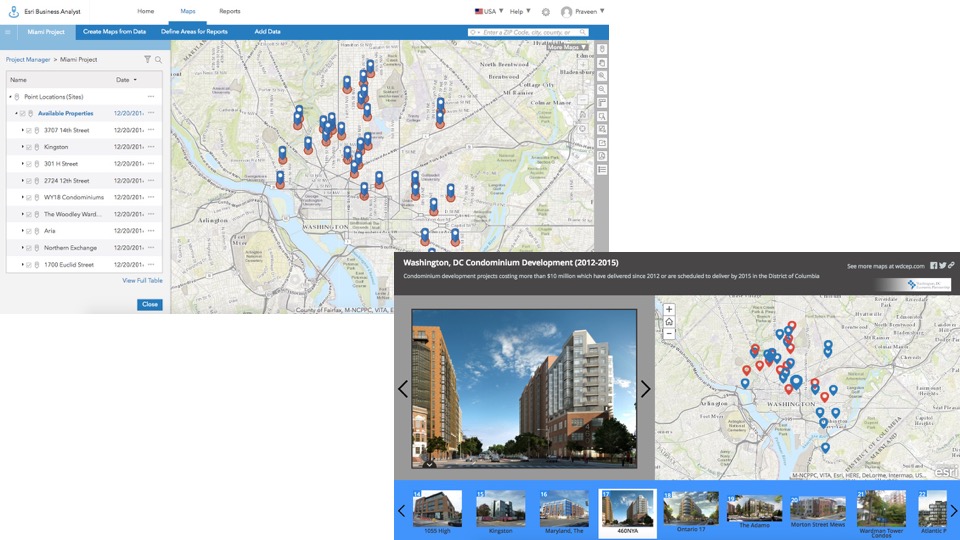Zoom in on the condominium development map
This screenshot has width=960, height=540.
point(669,310)
